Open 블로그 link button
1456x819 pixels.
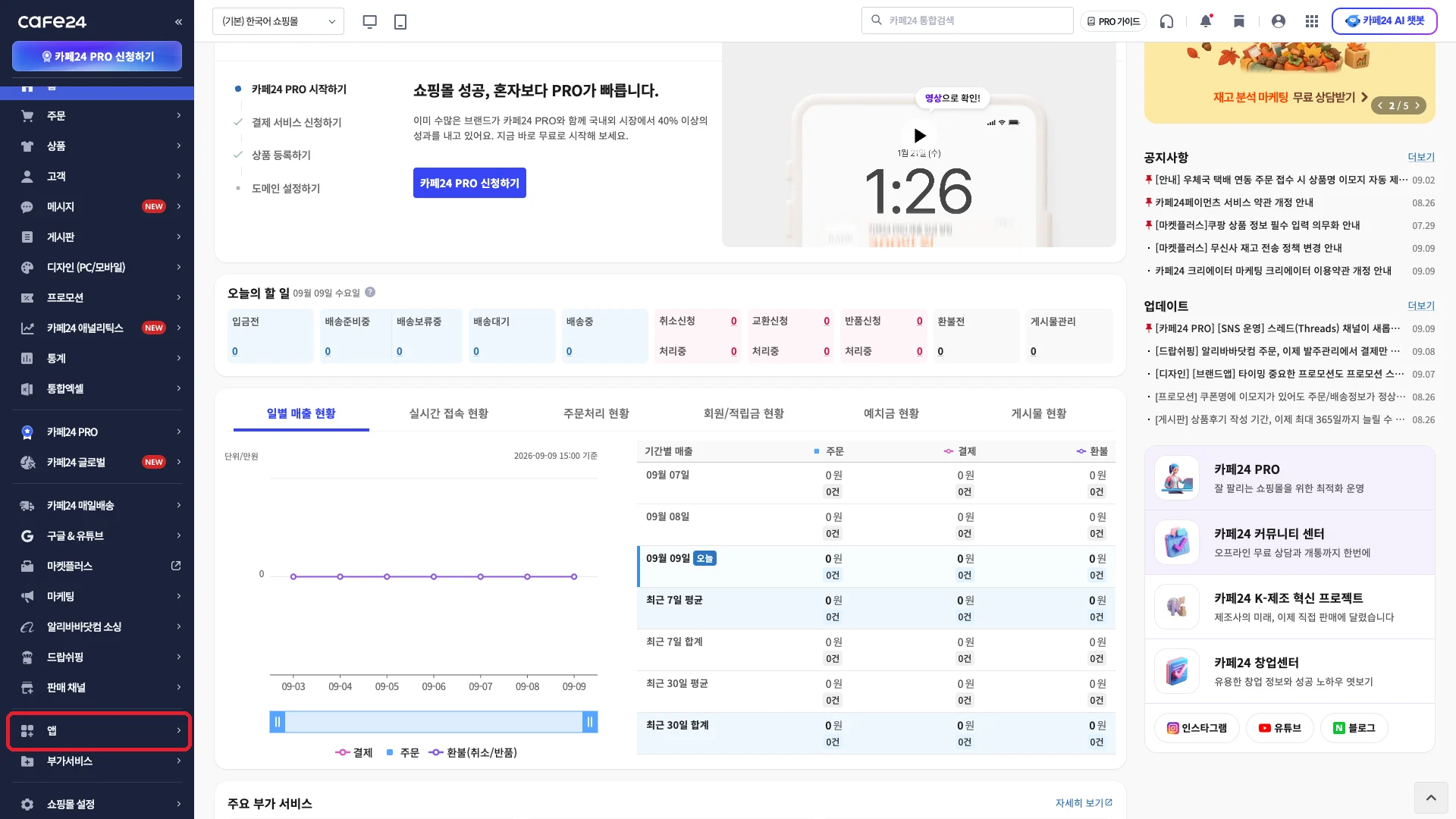click(1354, 728)
